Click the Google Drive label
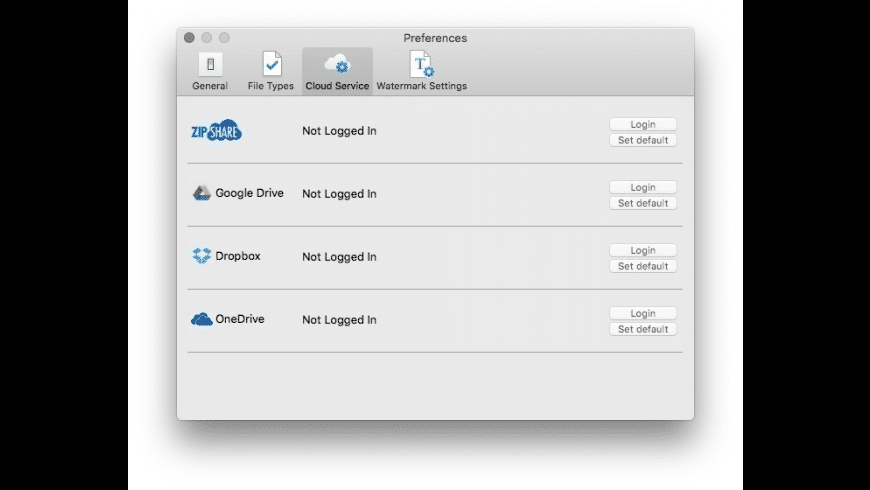The height and width of the screenshot is (490, 870). point(250,193)
